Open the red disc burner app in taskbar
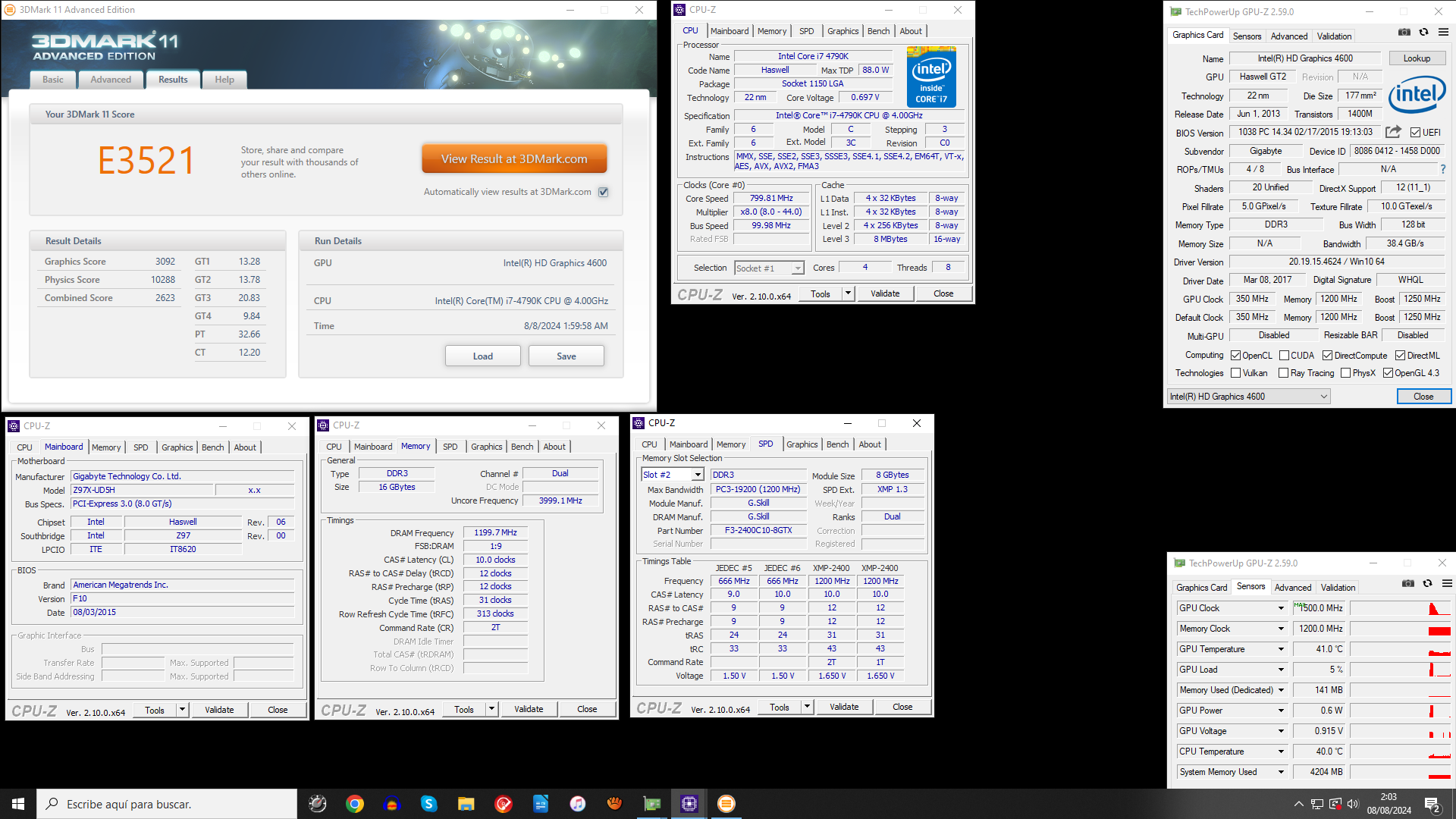 pyautogui.click(x=504, y=804)
